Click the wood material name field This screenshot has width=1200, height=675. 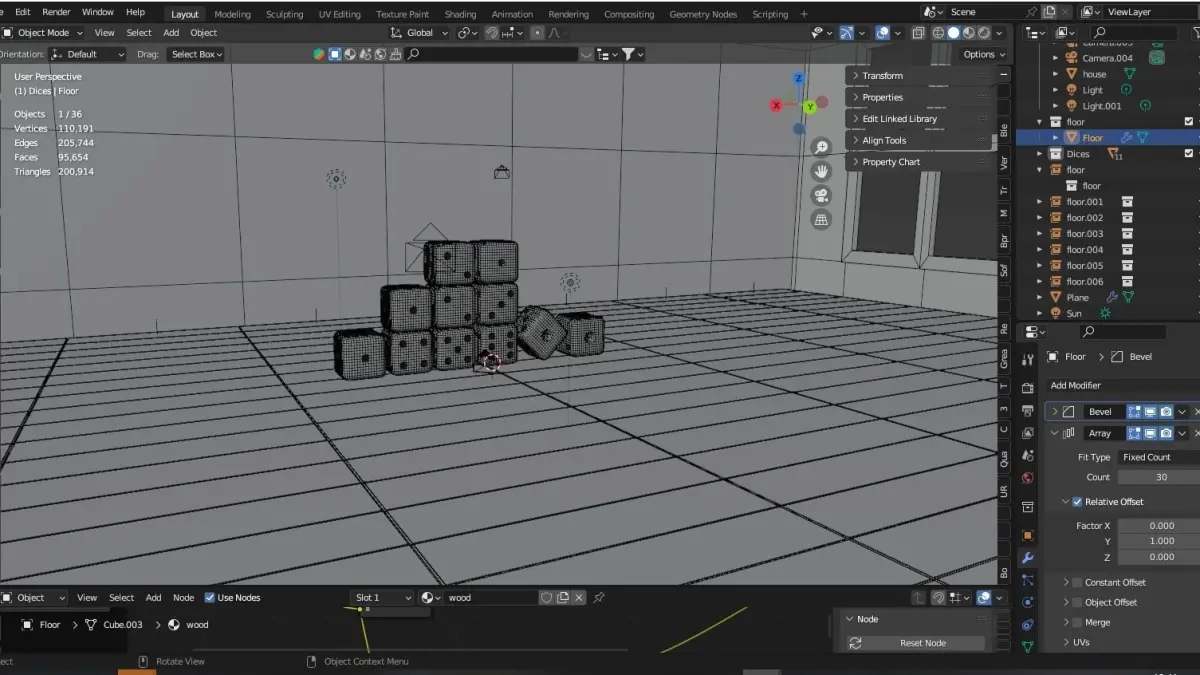[489, 597]
